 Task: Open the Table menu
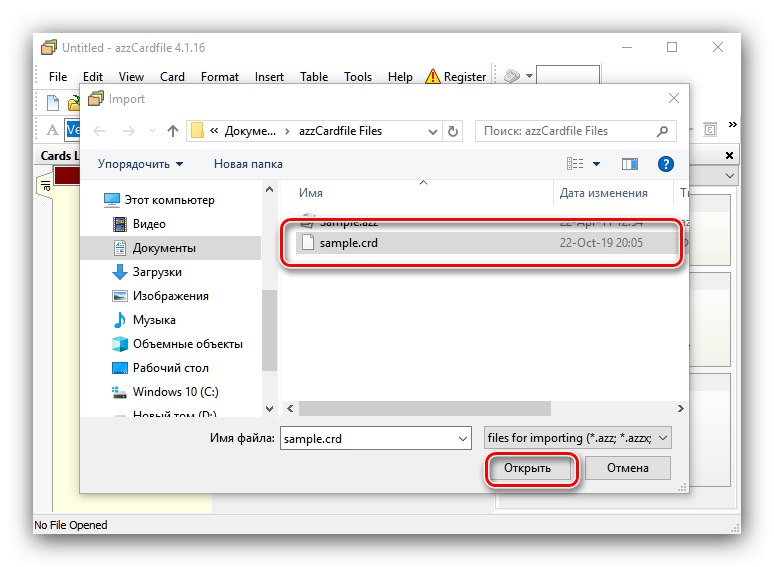(314, 77)
